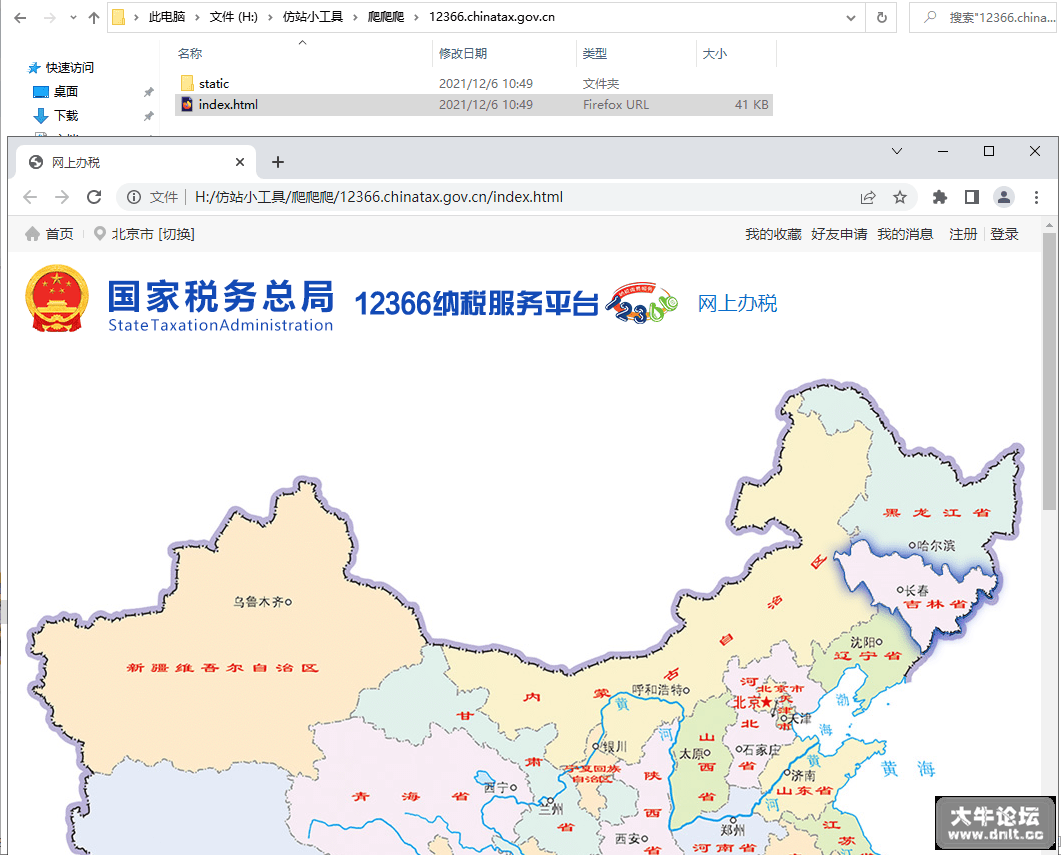1061x855 pixels.
Task: Open the tab search chevron
Action: (x=897, y=151)
